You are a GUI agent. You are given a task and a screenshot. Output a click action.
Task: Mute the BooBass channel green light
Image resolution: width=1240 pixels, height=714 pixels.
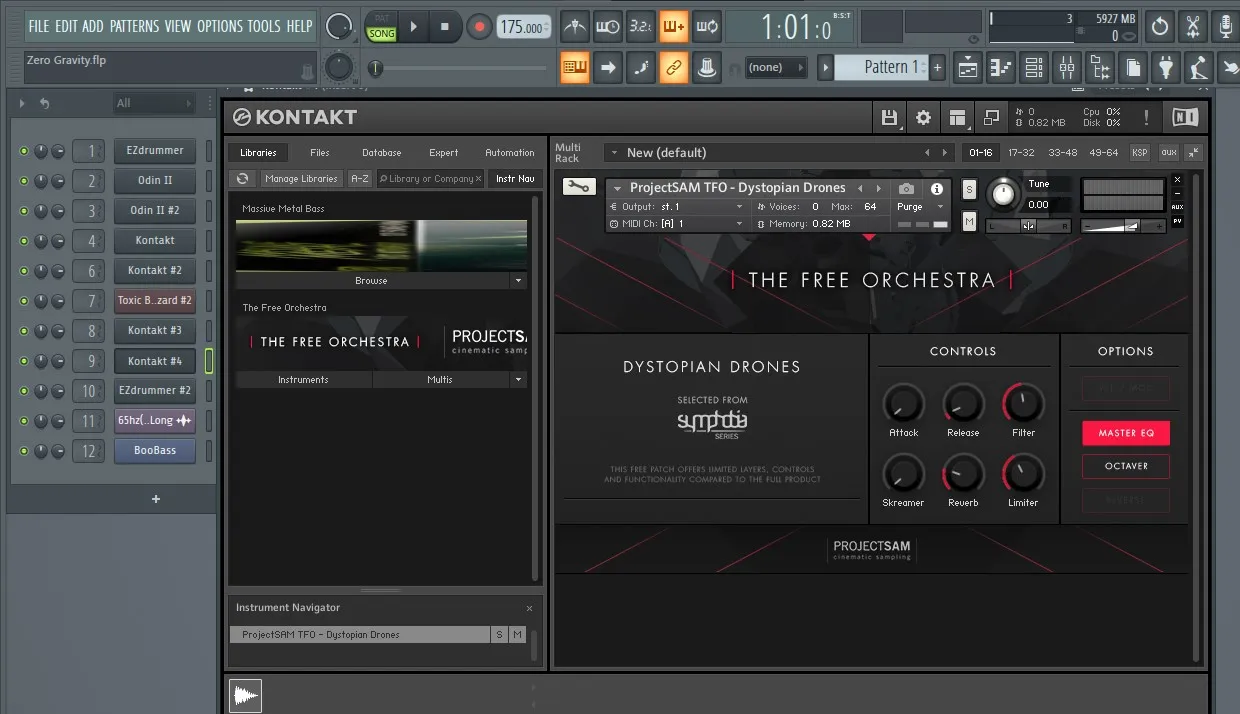pyautogui.click(x=24, y=451)
